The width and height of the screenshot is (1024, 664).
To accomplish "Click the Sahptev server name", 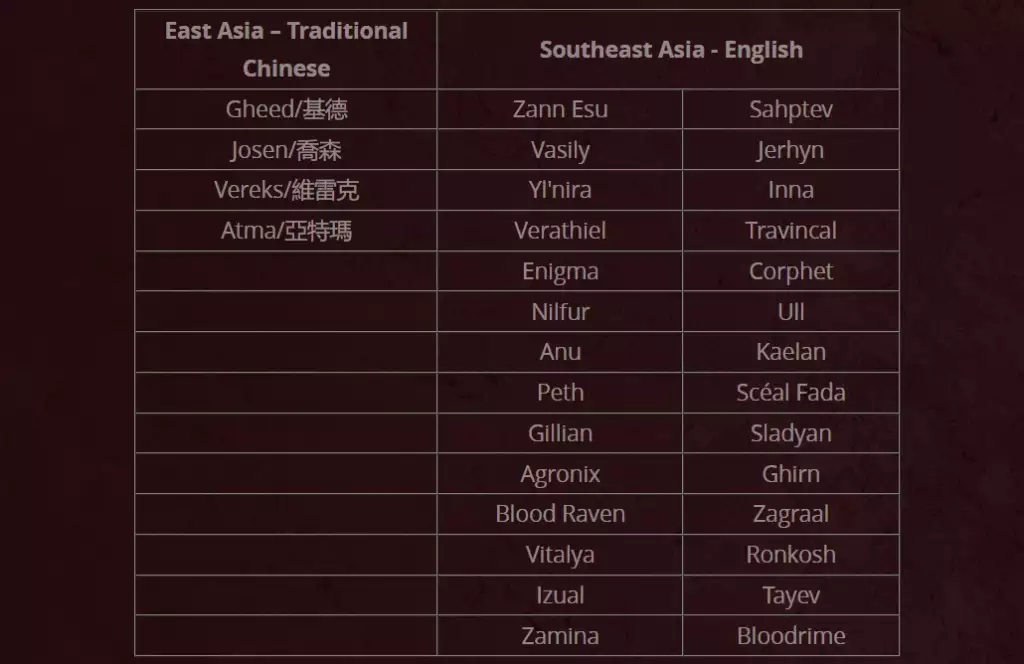I will (791, 109).
